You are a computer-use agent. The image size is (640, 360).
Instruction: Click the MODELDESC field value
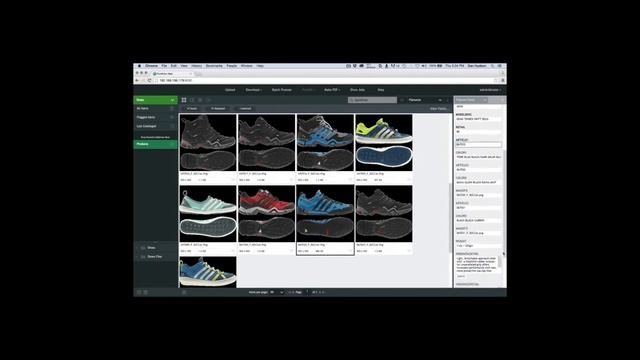click(x=478, y=119)
